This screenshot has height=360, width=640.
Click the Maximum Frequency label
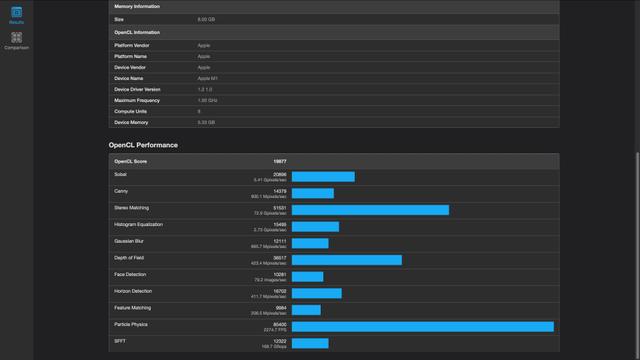(x=137, y=100)
